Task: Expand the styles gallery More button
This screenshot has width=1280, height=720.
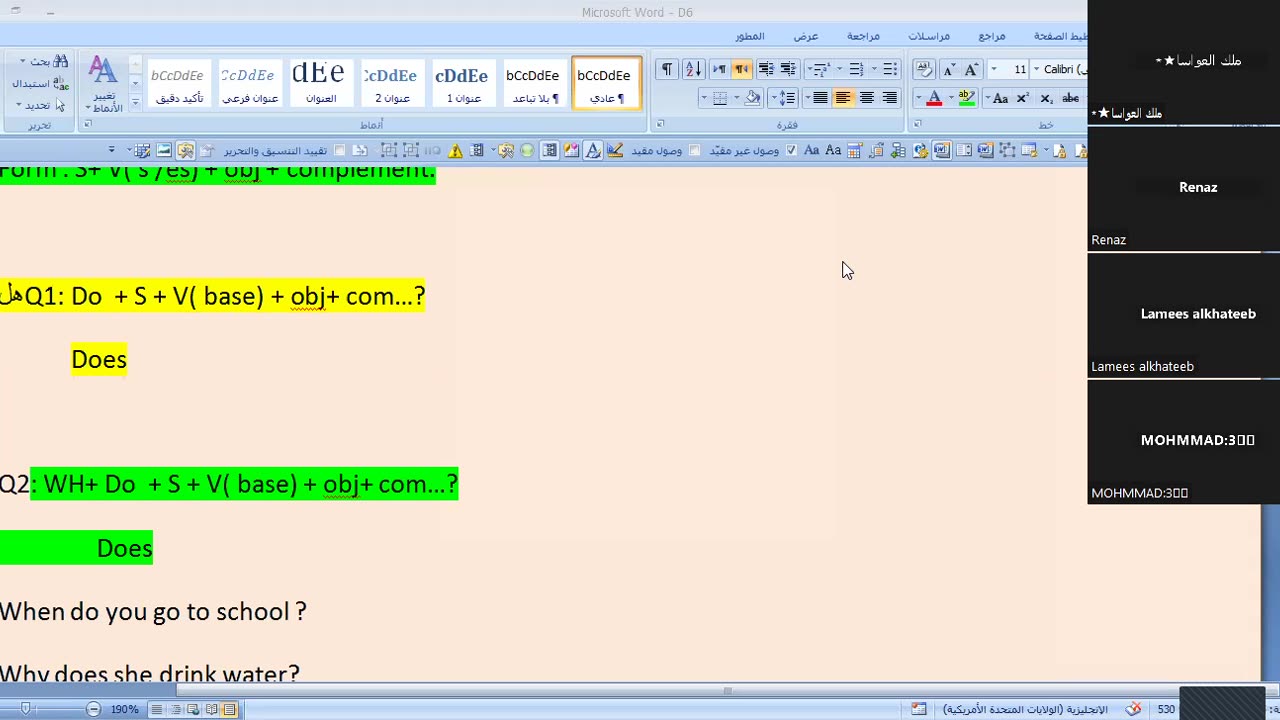Action: [136, 101]
